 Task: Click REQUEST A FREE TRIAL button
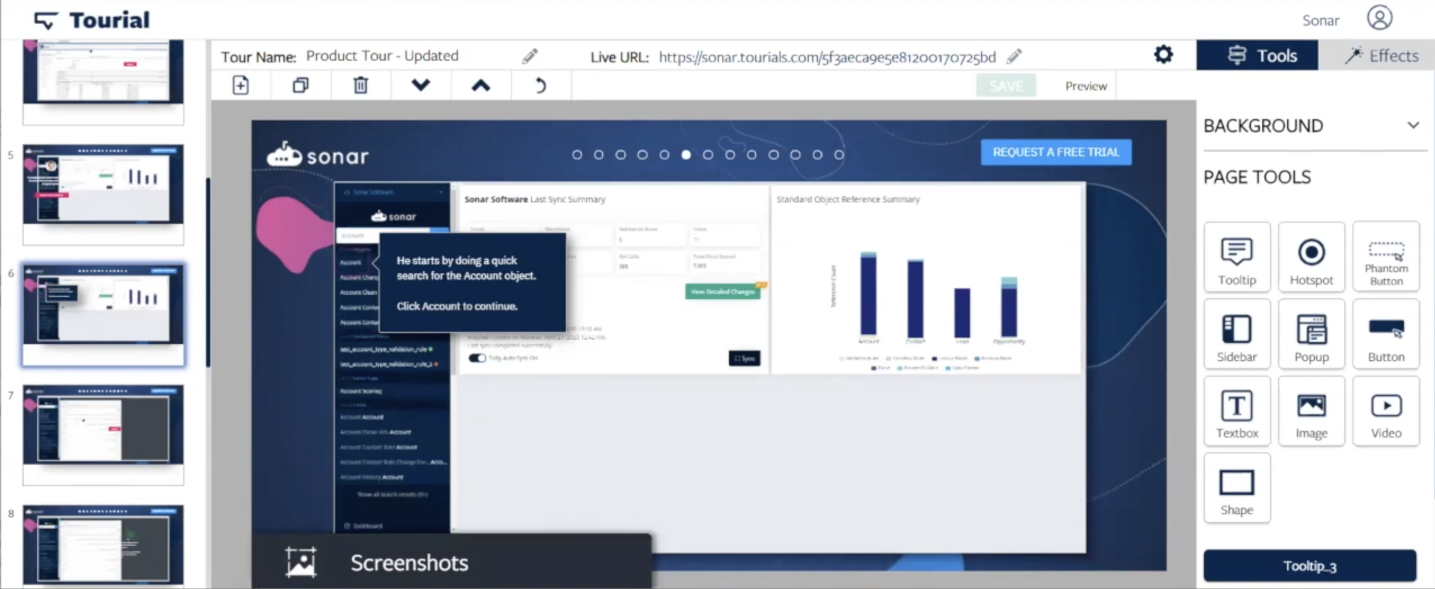[1056, 152]
